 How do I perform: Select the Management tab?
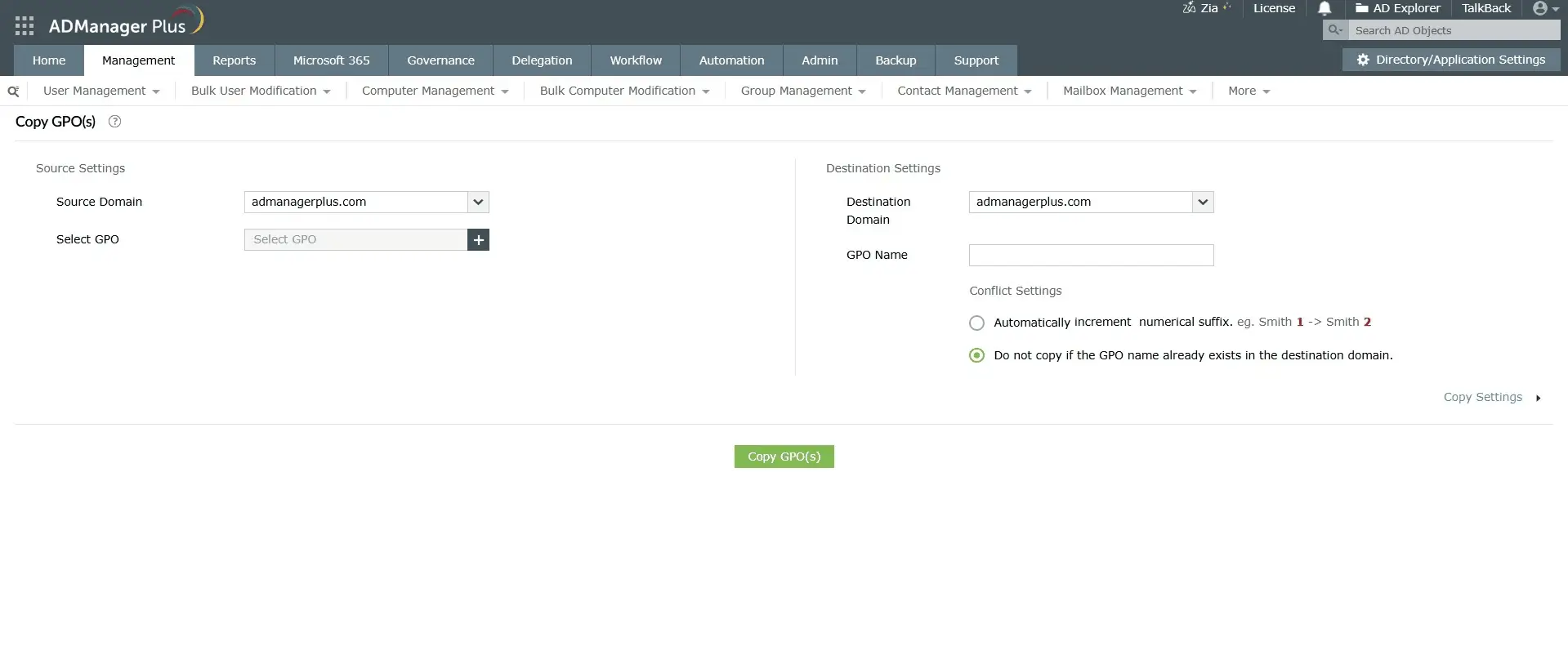pyautogui.click(x=138, y=60)
